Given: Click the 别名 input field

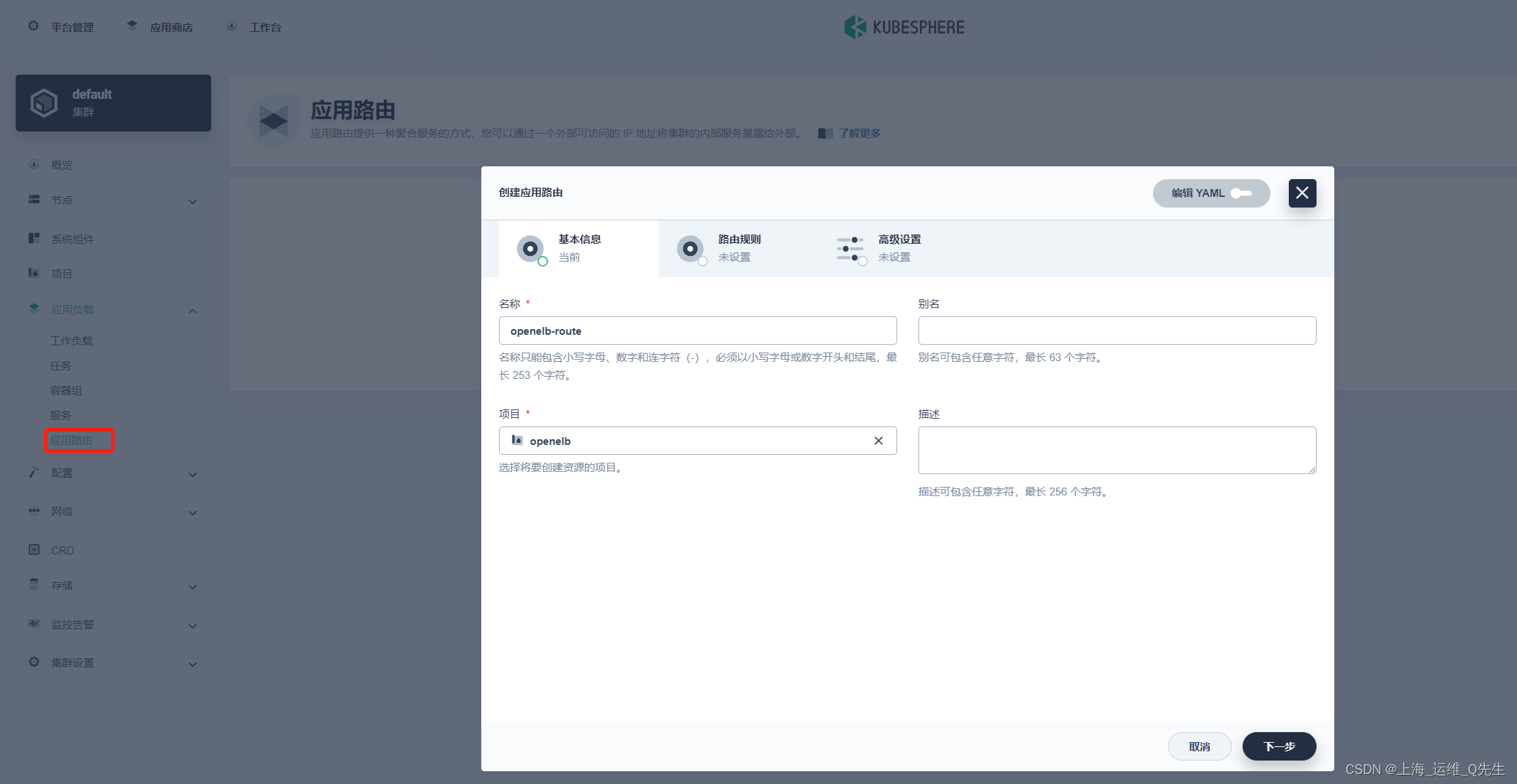Looking at the screenshot, I should tap(1117, 331).
